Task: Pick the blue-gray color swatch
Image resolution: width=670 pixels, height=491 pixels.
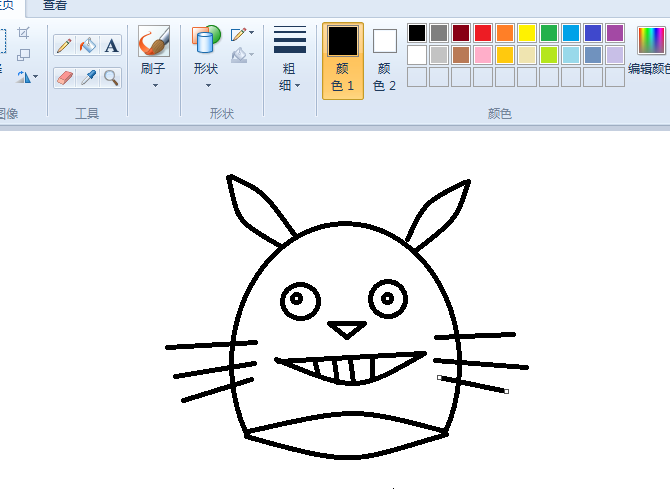Action: 593,55
